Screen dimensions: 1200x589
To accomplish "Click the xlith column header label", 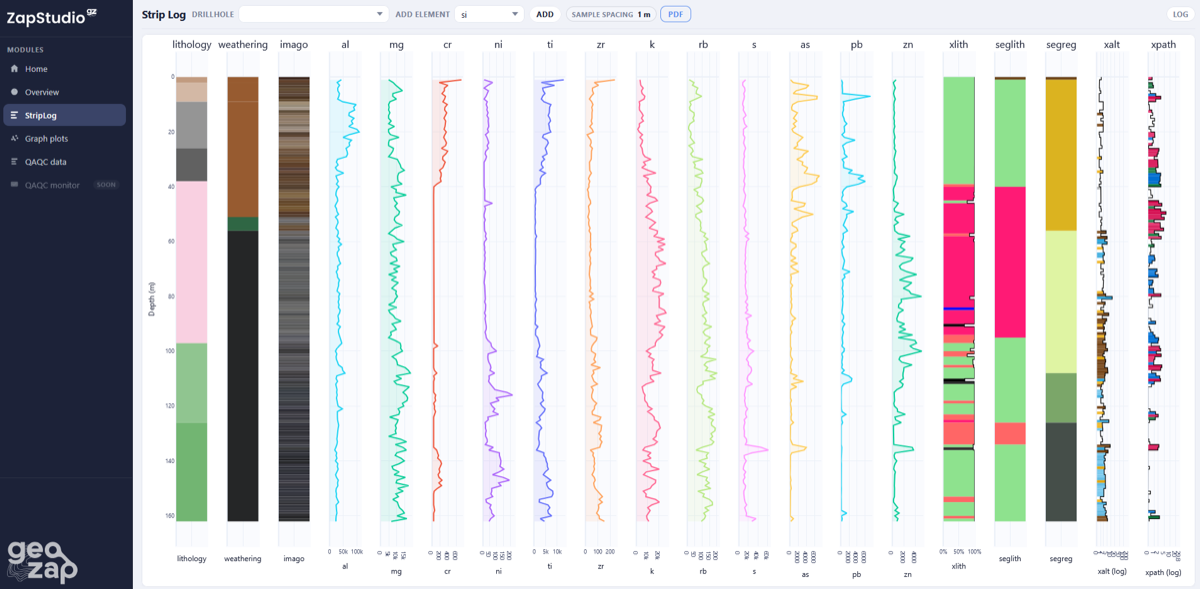I will point(958,44).
